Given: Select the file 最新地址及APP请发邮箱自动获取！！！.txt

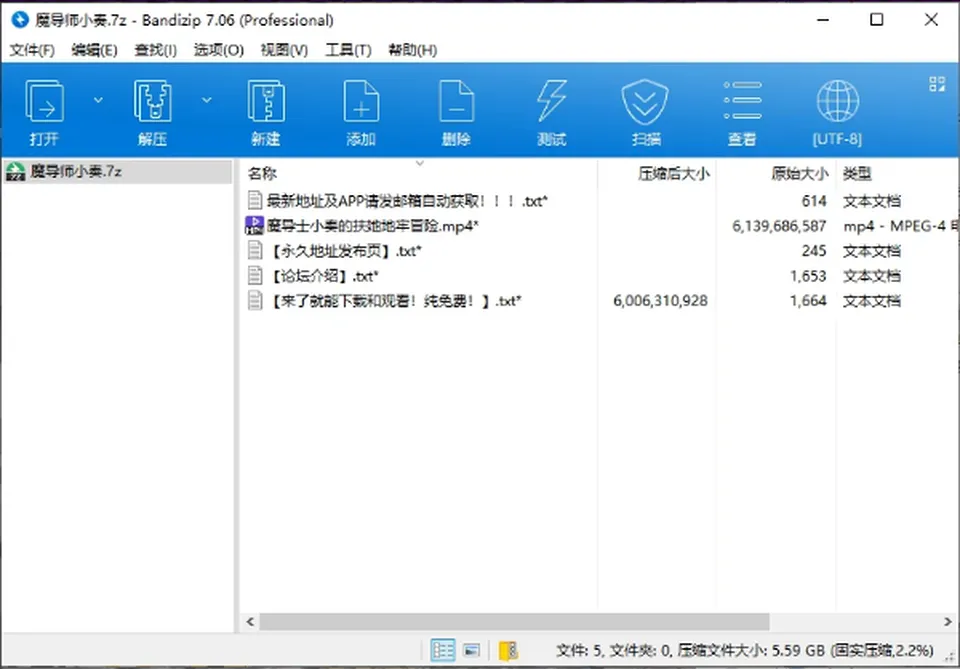Looking at the screenshot, I should tap(407, 201).
